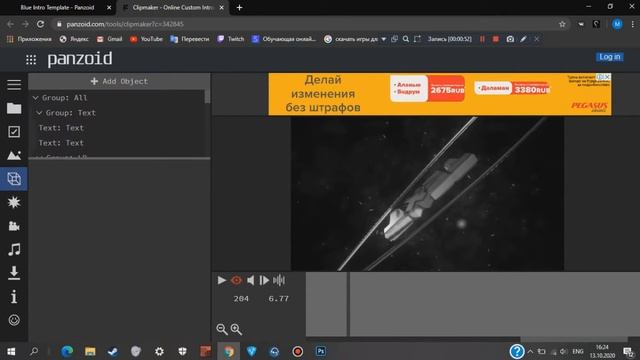Viewport: 640px width, 360px height.
Task: Click the recorder magnifier icon
Action: click(x=406, y=39)
